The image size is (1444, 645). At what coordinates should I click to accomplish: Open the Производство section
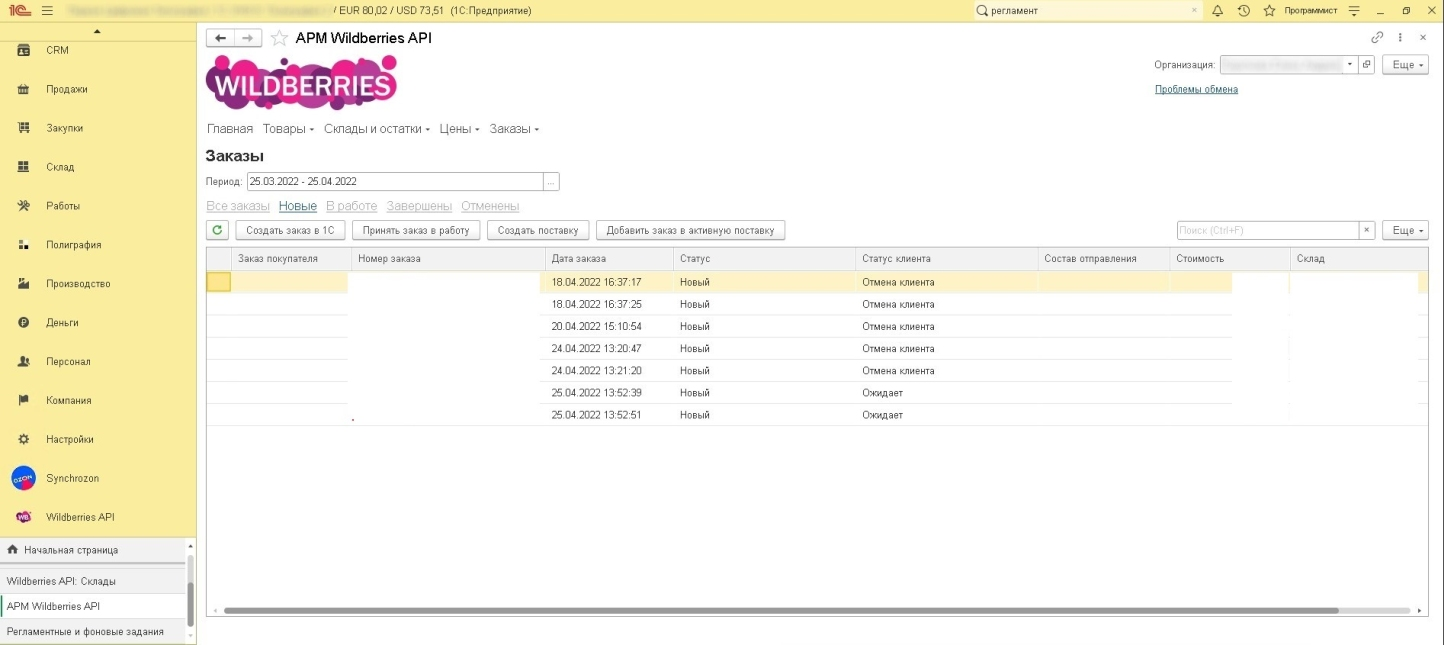78,284
